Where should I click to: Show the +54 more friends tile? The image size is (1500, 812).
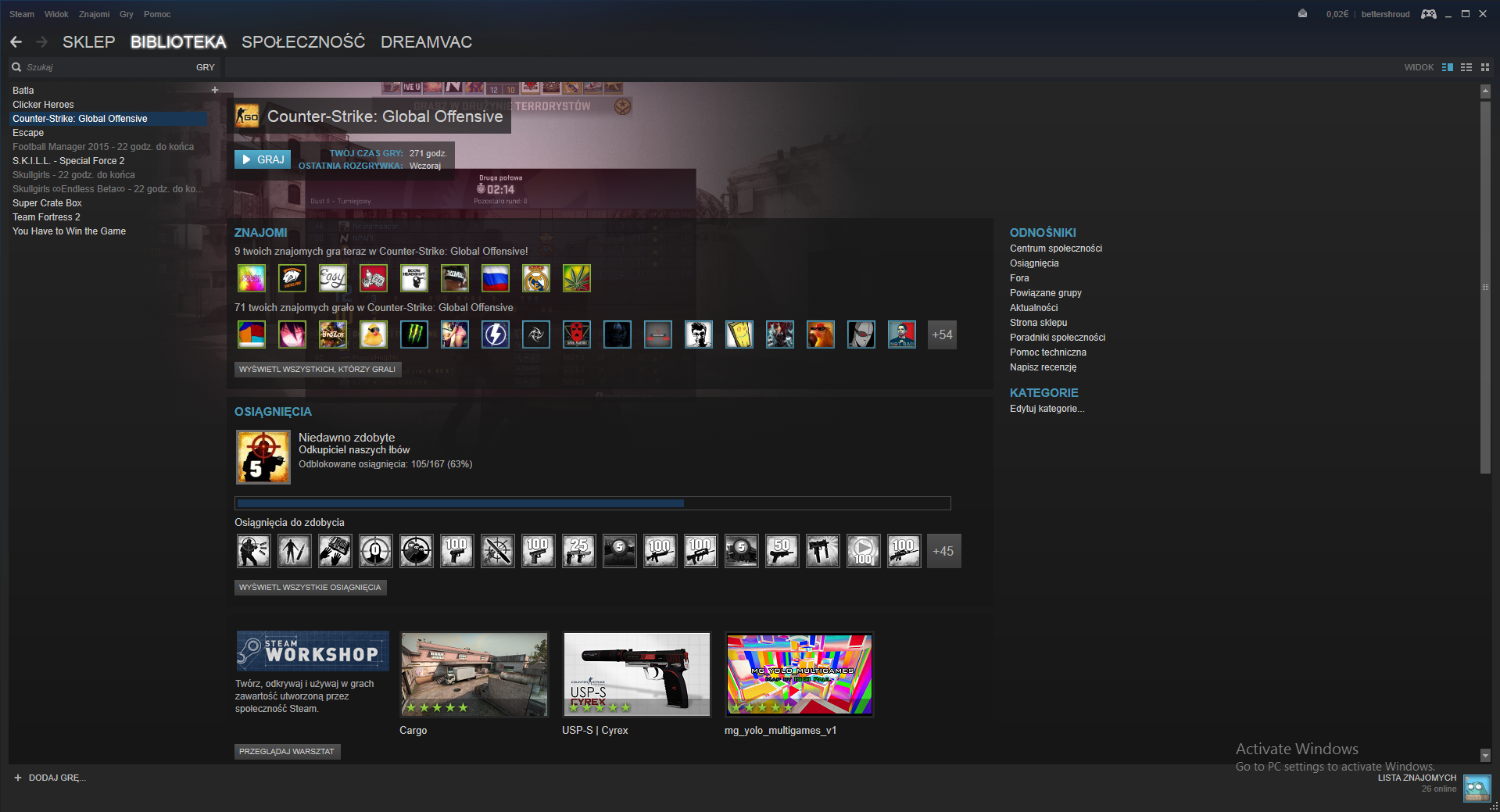(942, 334)
